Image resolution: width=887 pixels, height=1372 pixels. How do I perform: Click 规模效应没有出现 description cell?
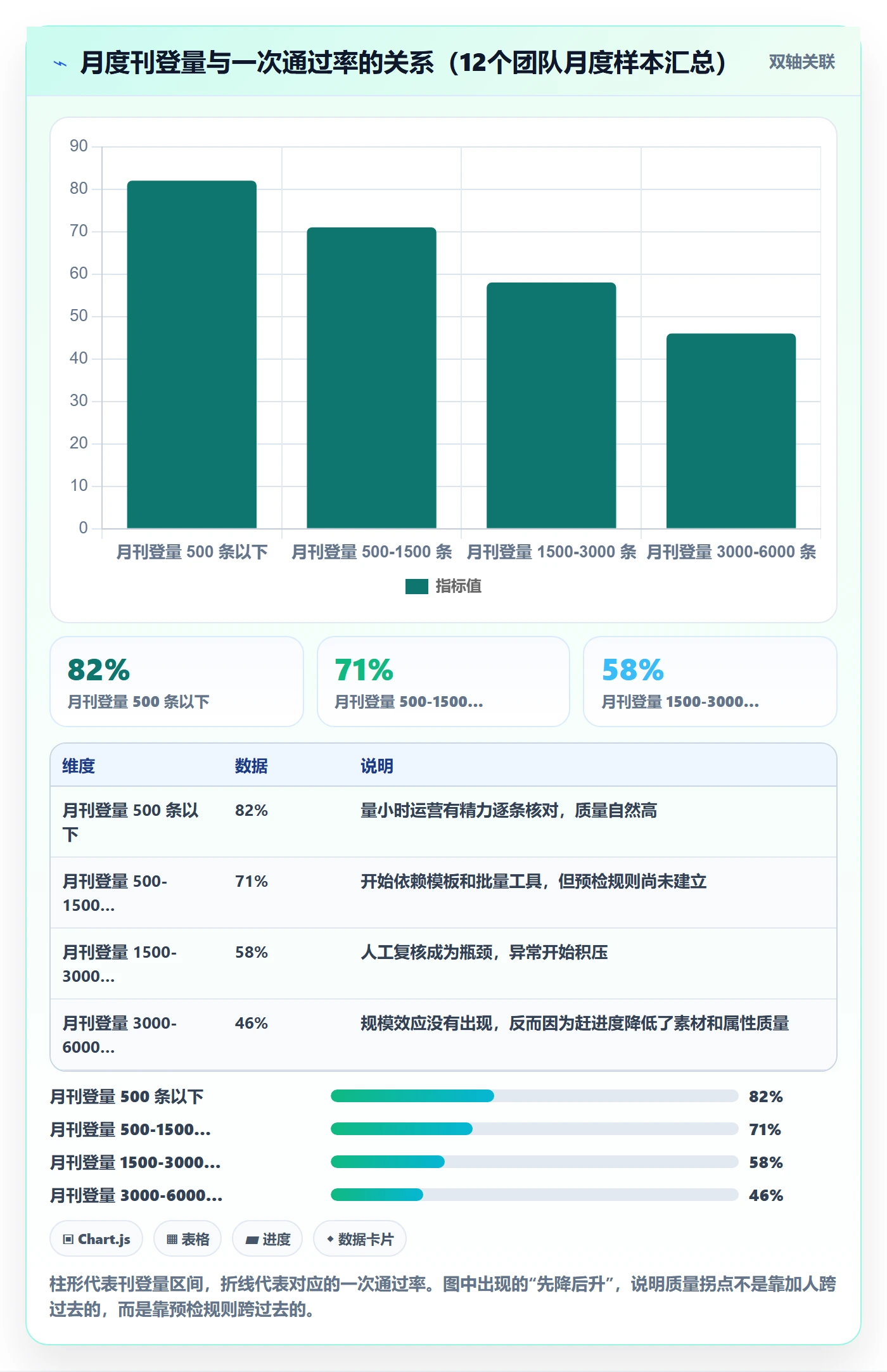pyautogui.click(x=575, y=1024)
